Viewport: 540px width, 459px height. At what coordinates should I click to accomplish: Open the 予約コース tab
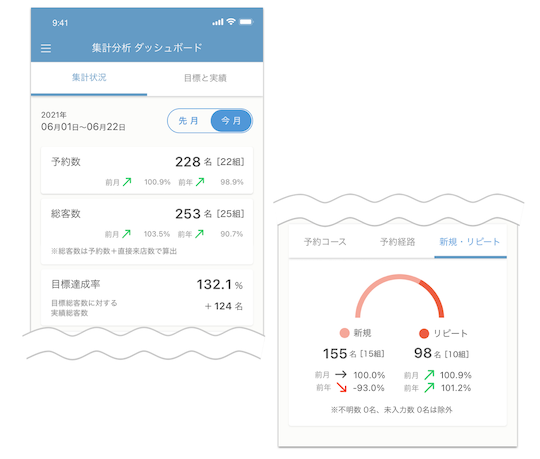[325, 242]
